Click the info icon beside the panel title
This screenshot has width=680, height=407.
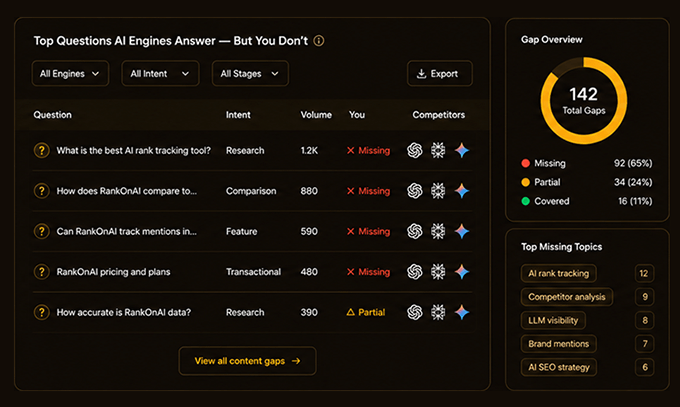[319, 41]
